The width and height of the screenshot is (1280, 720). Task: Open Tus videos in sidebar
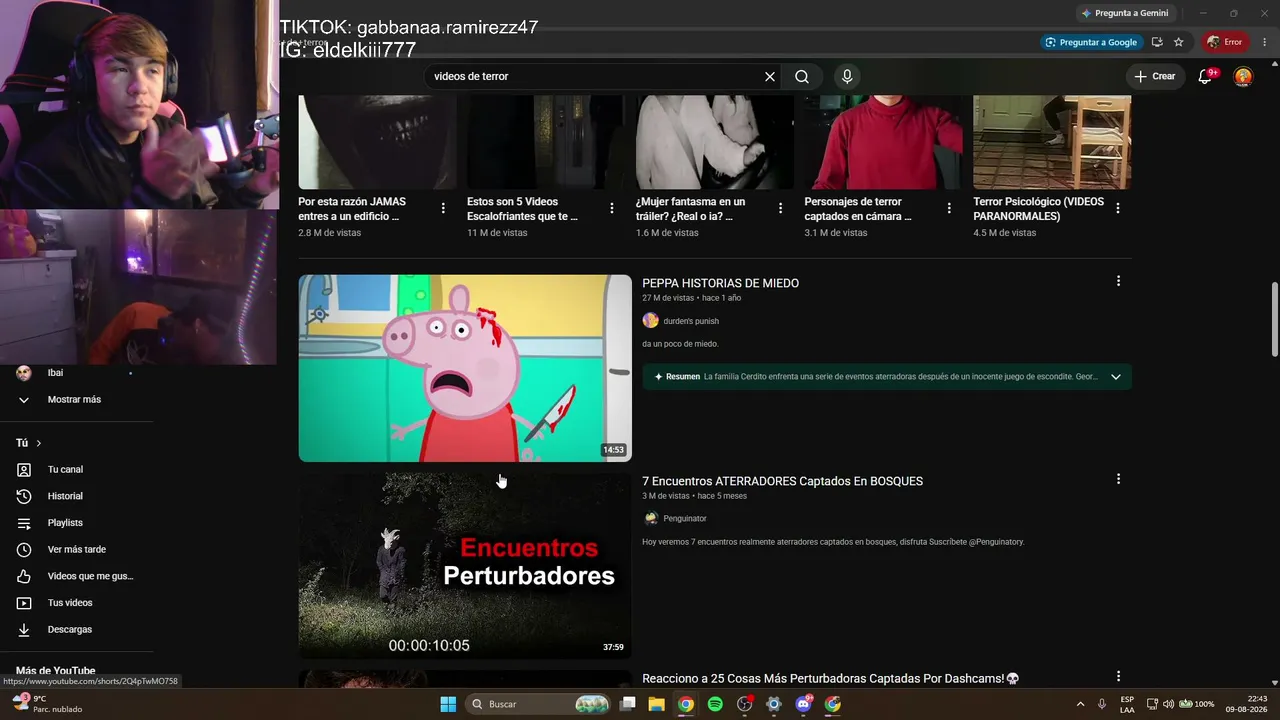pyautogui.click(x=70, y=603)
